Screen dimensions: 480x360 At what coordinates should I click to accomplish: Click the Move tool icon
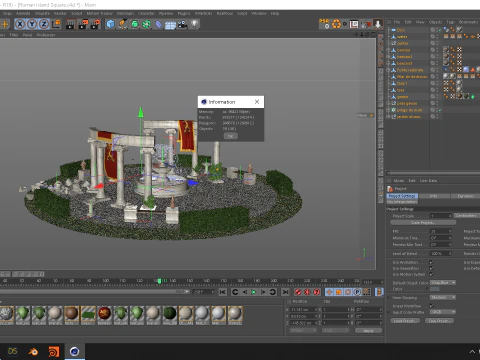pyautogui.click(x=5, y=24)
